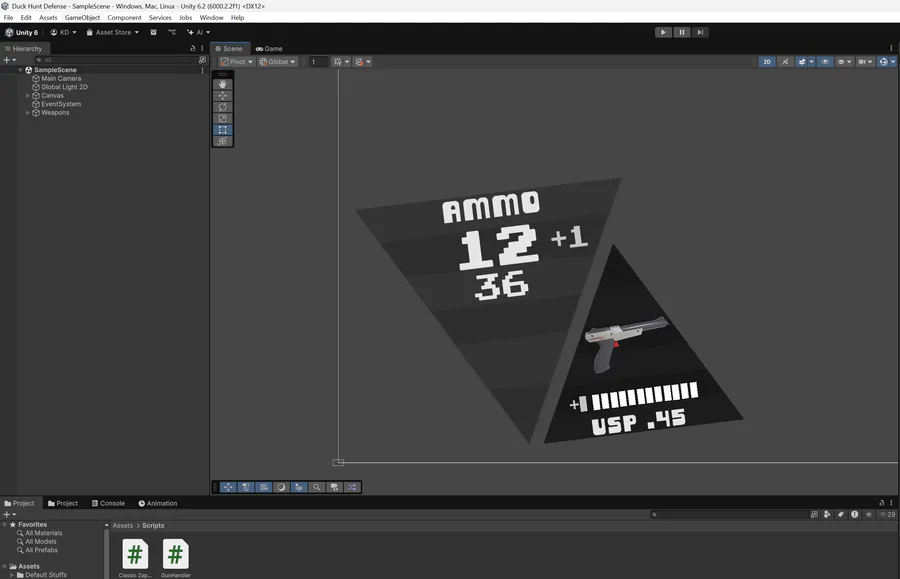Click the Unity 6 logo button

click(22, 33)
